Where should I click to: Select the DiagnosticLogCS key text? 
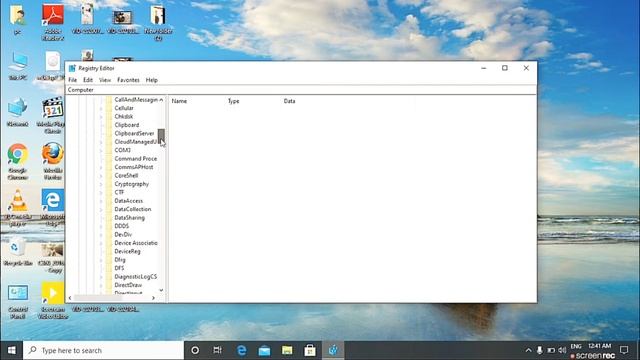pos(136,277)
